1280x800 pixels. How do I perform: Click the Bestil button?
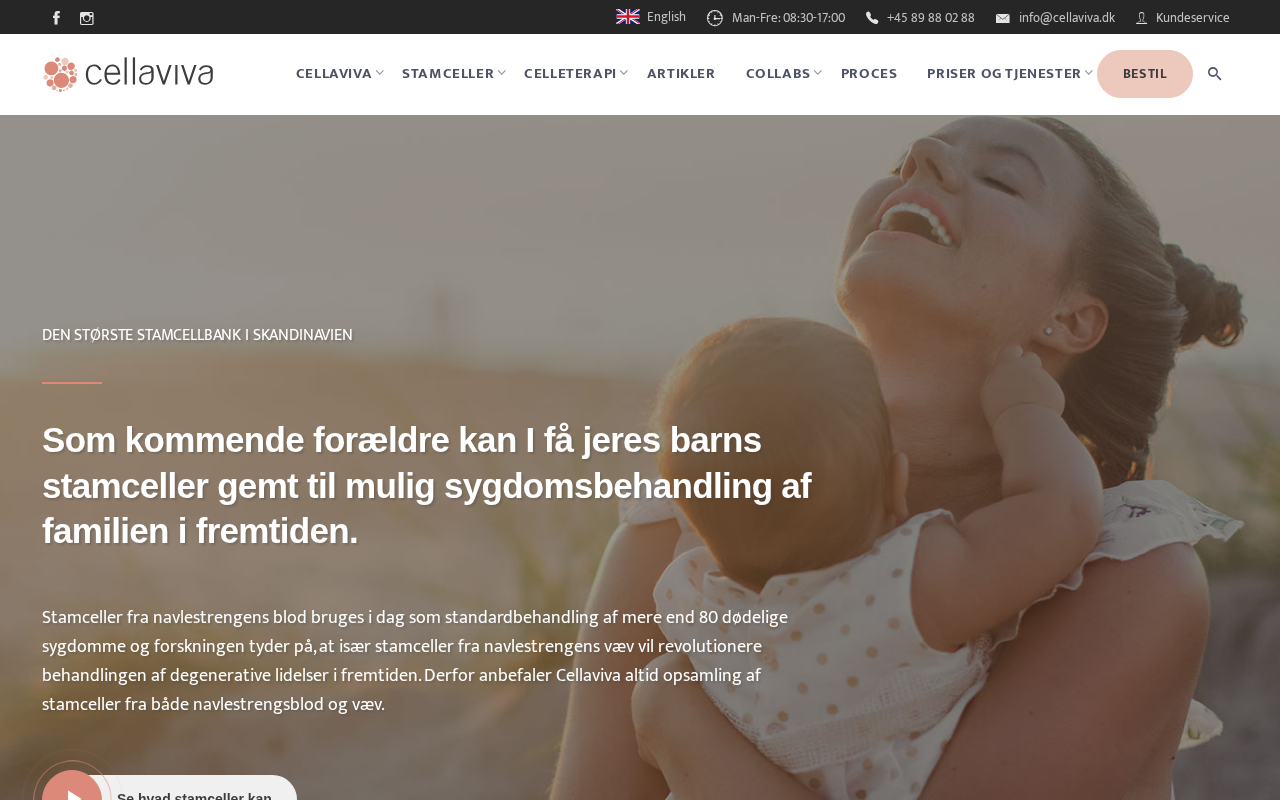1145,74
